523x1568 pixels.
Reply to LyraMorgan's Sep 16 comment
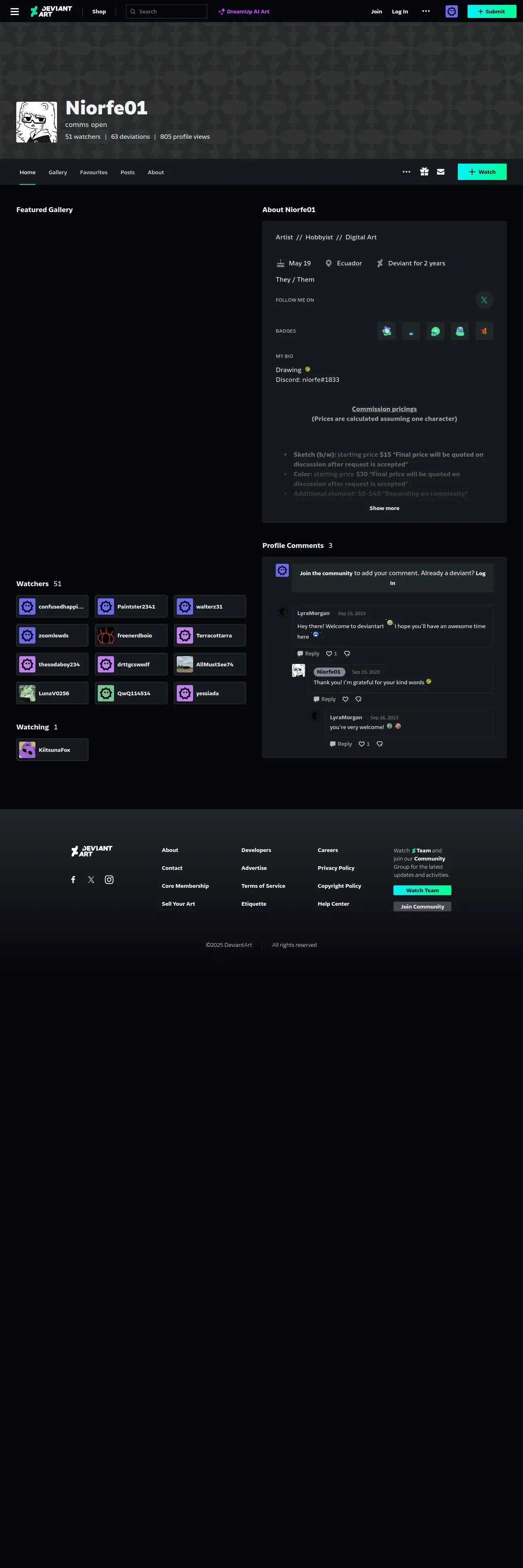341,744
